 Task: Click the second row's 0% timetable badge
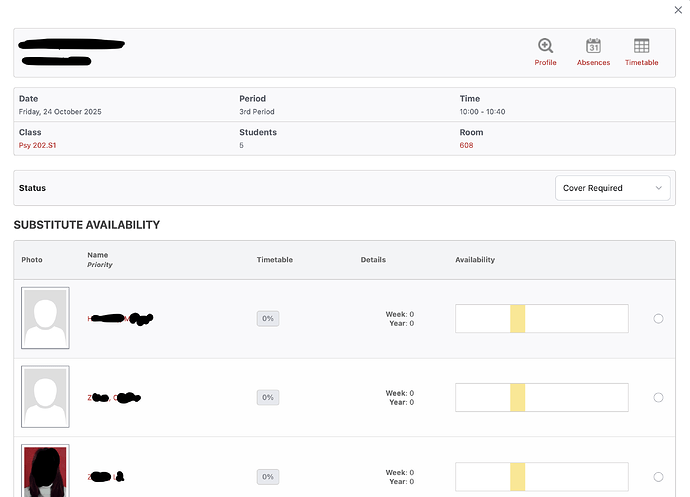(x=267, y=397)
